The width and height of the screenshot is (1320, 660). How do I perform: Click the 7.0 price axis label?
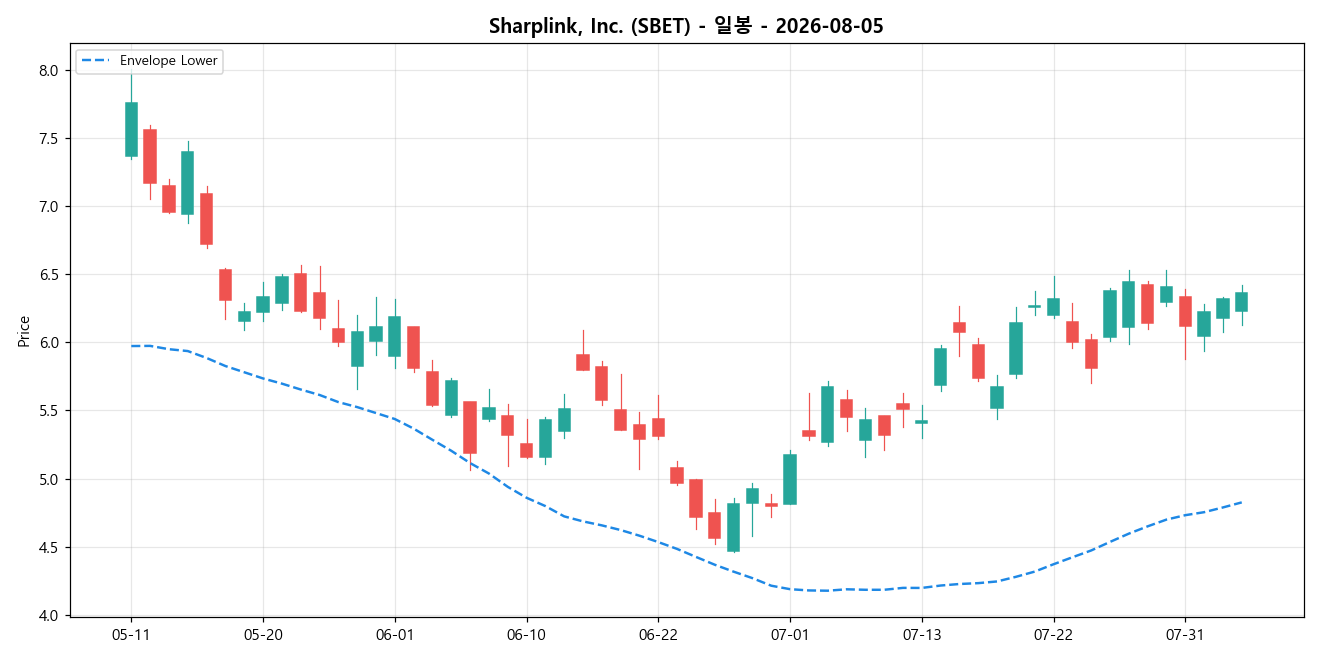pos(51,207)
